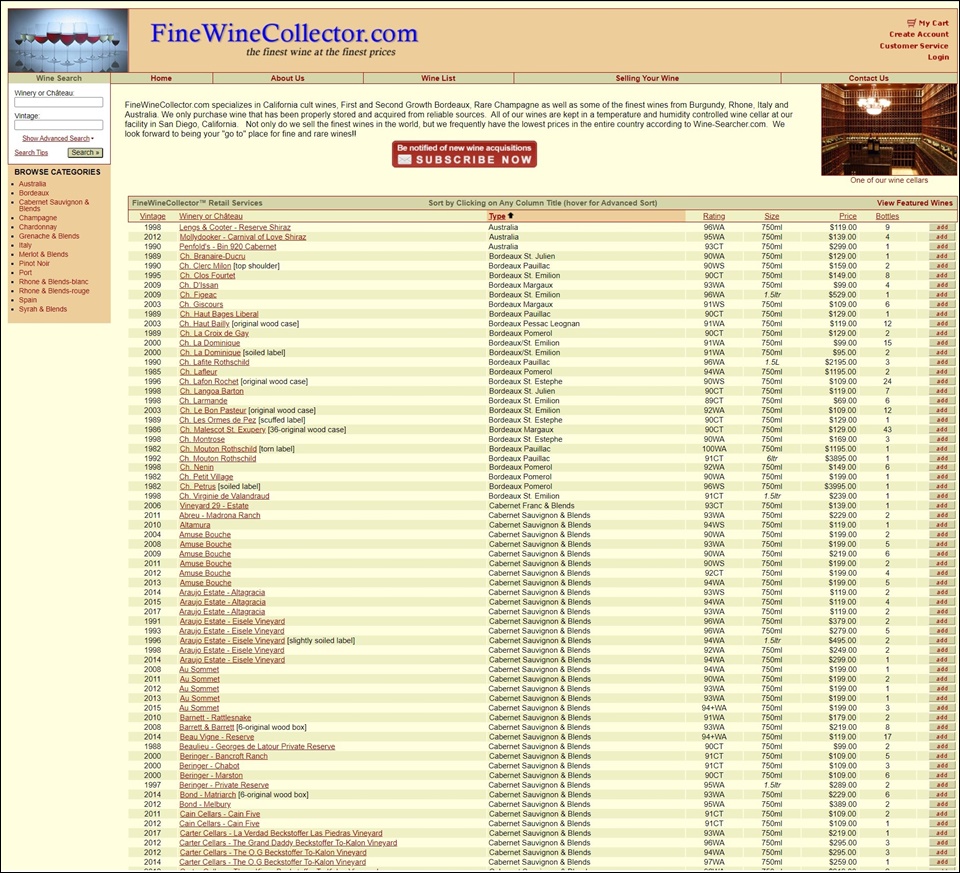This screenshot has height=873, width=960.
Task: Add Penfold's Bin 920 Cabernet to cart
Action: click(x=942, y=247)
